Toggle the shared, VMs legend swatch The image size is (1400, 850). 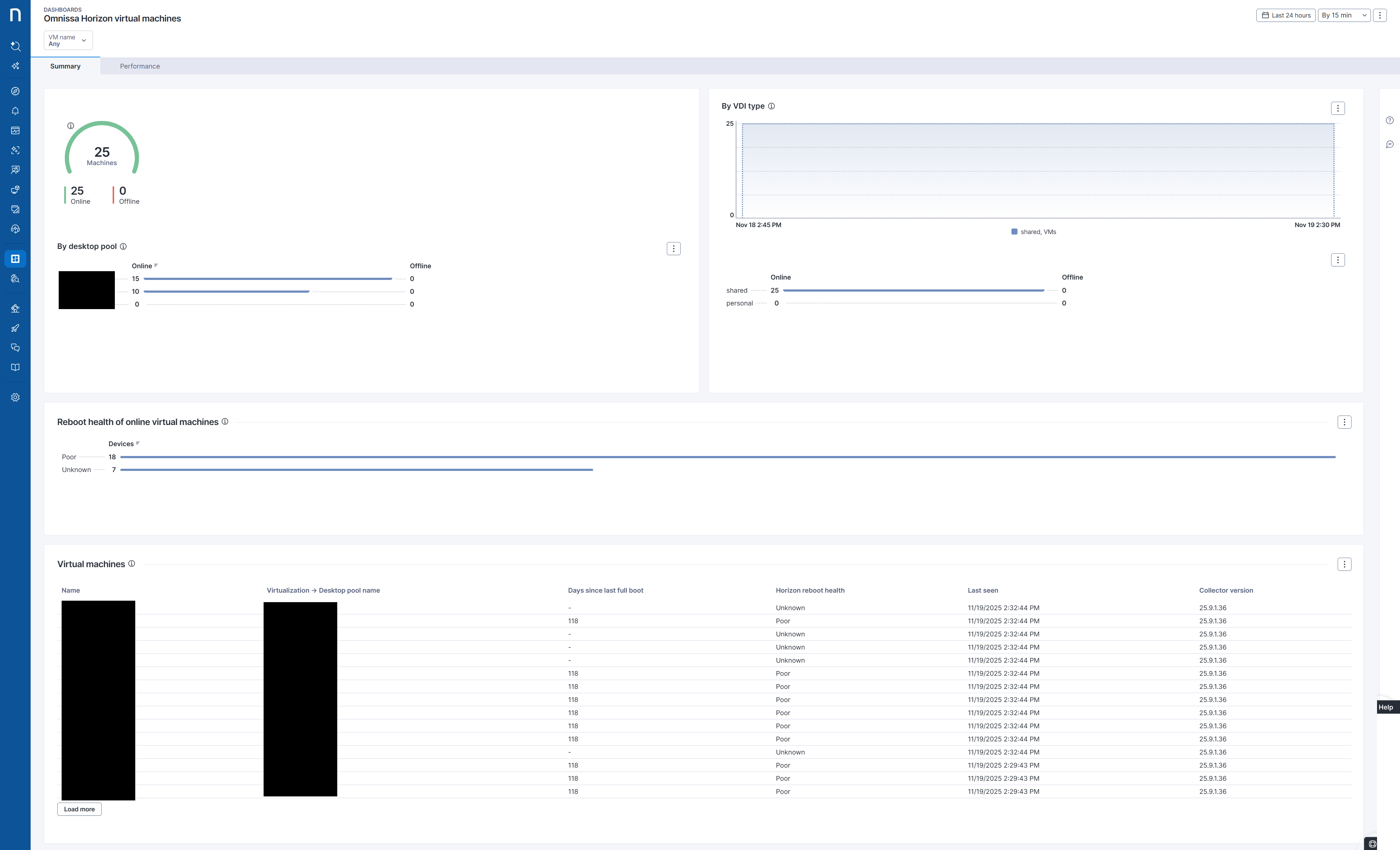[x=1014, y=232]
